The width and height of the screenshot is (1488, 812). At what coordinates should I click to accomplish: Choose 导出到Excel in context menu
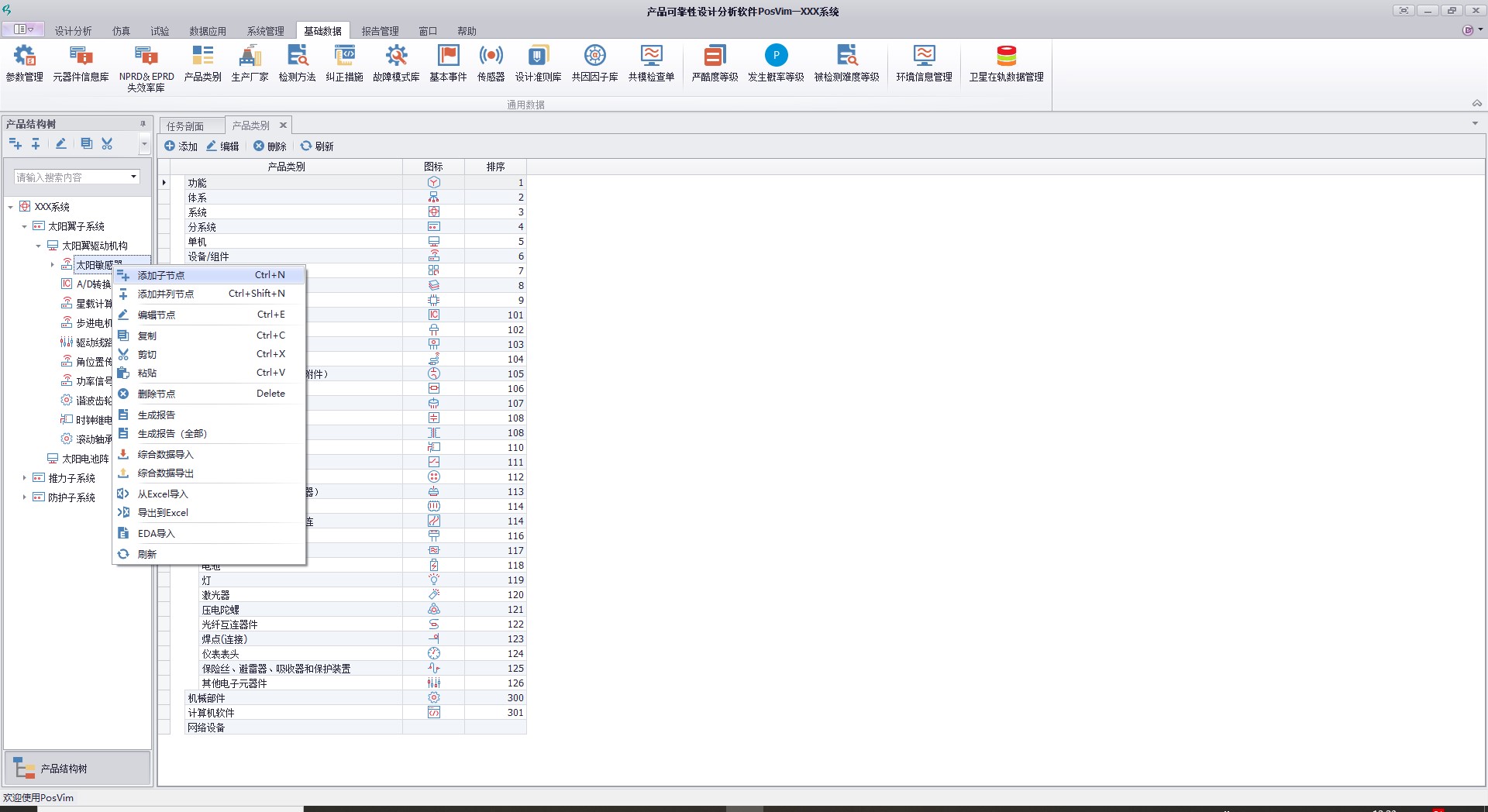163,512
